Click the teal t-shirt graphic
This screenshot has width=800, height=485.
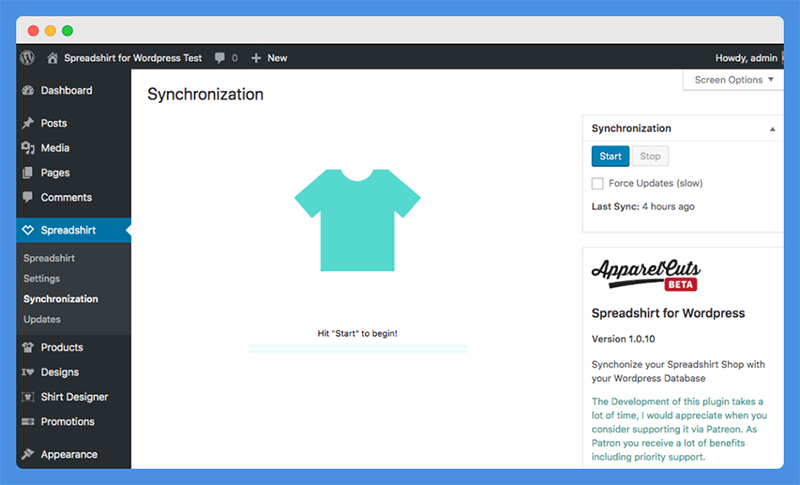click(x=357, y=220)
